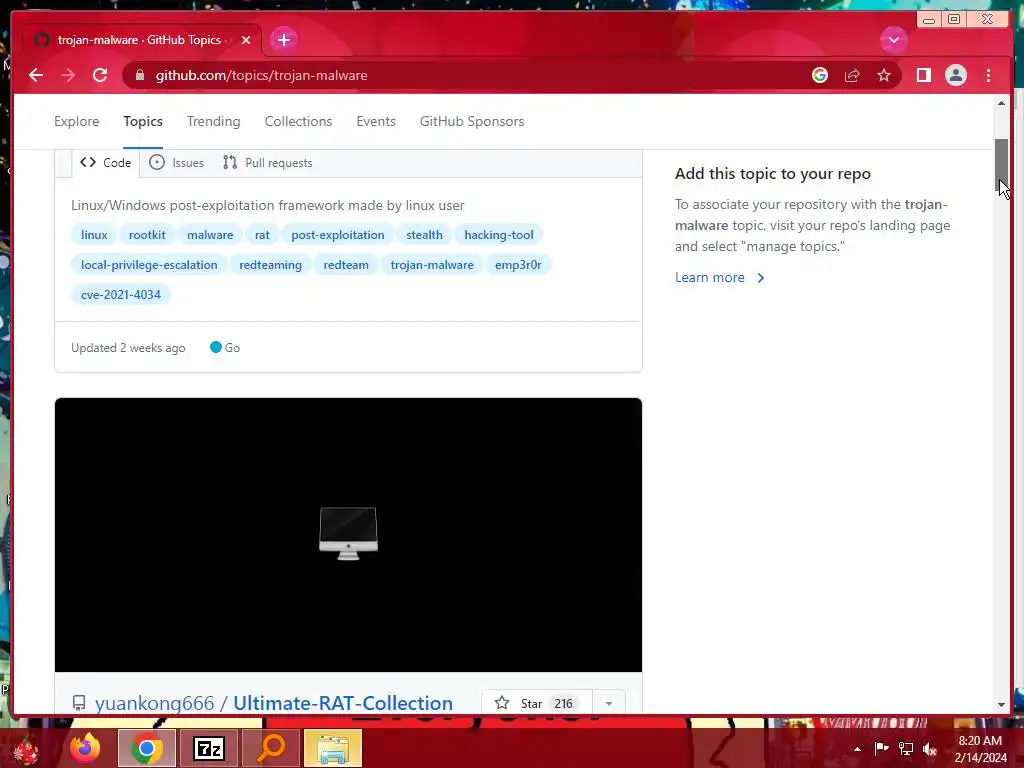Follow the Learn more link
This screenshot has width=1024, height=768.
click(x=719, y=278)
